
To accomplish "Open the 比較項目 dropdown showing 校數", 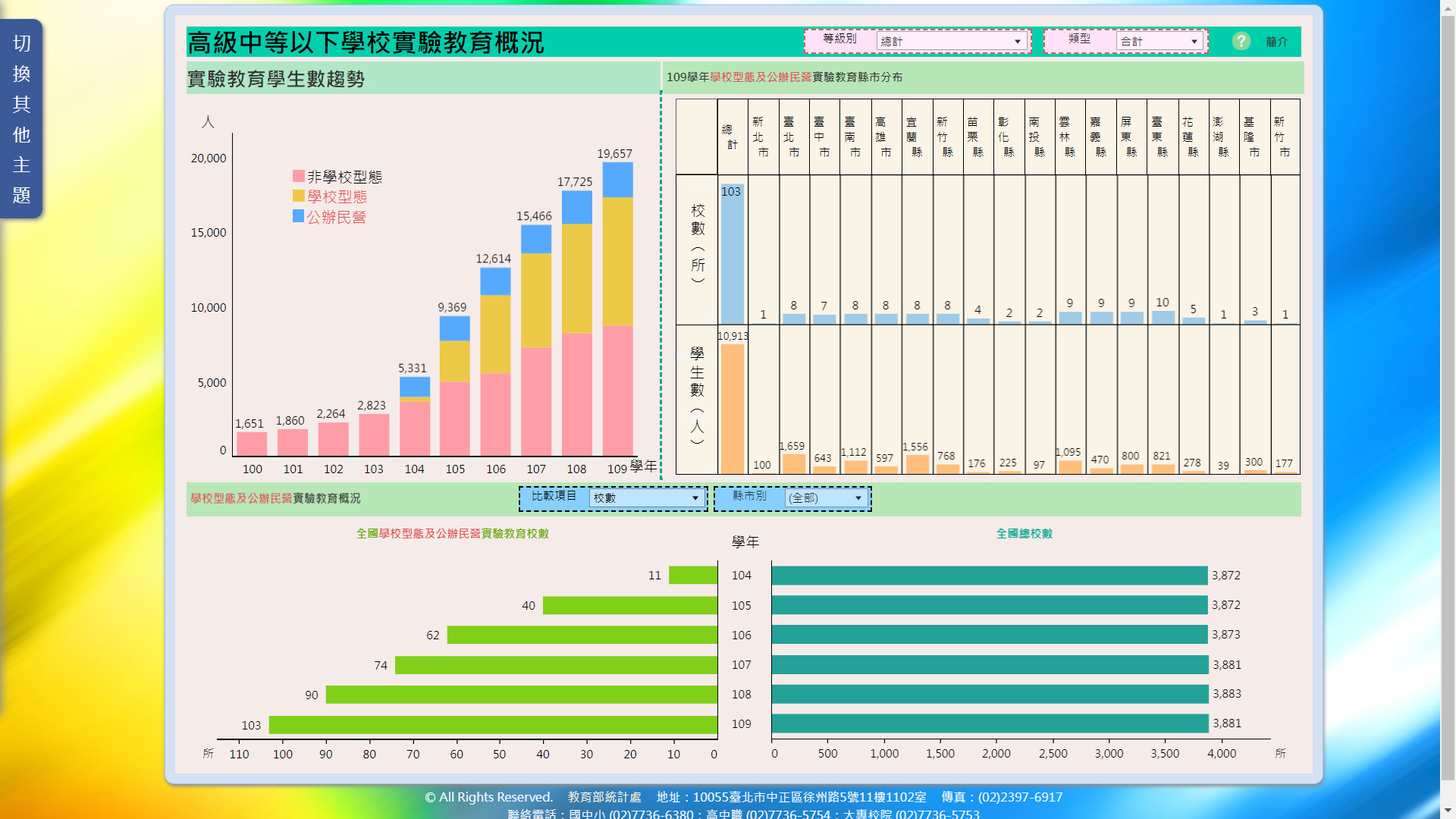I will 646,498.
